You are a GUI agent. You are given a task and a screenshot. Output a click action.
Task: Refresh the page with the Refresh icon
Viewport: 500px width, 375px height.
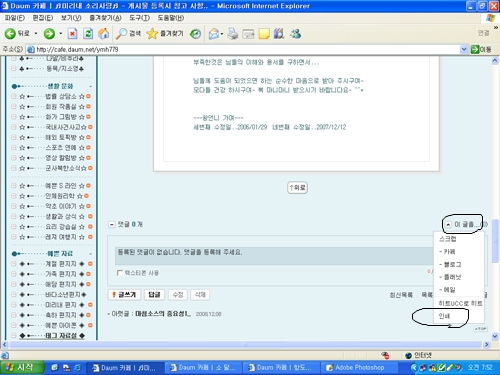coord(88,33)
